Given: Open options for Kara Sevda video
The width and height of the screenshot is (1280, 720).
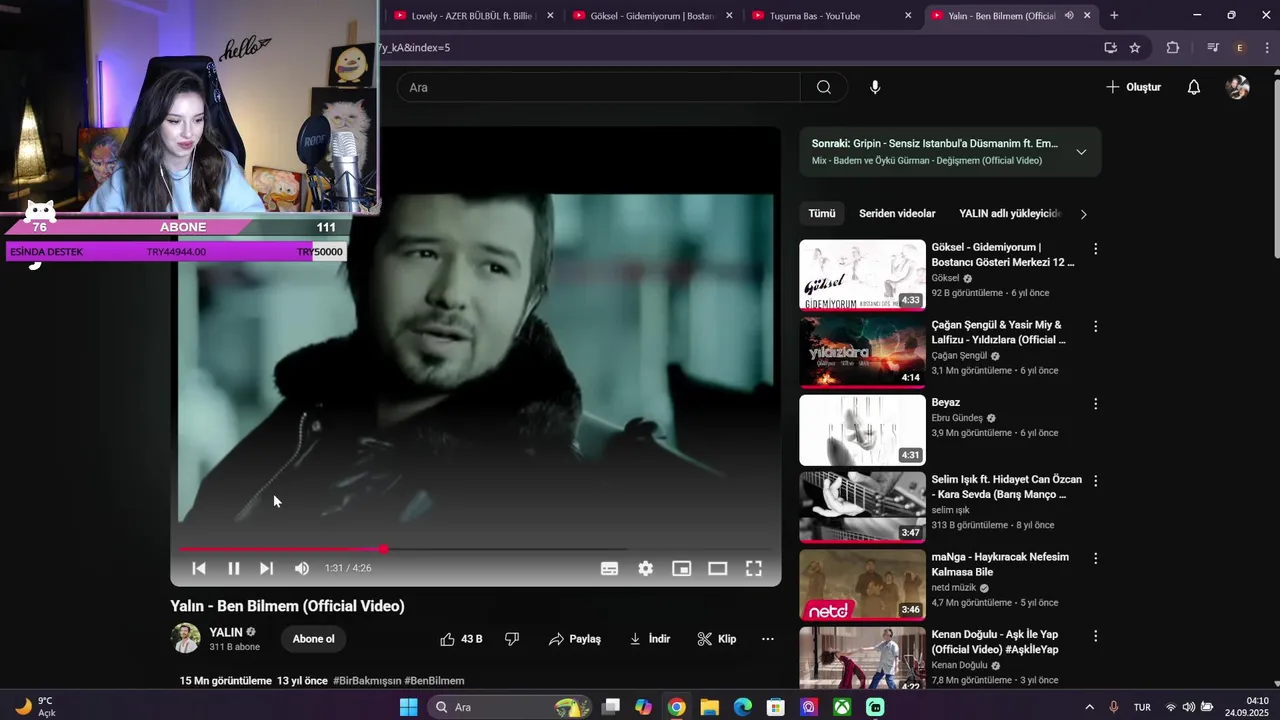Looking at the screenshot, I should (1095, 481).
